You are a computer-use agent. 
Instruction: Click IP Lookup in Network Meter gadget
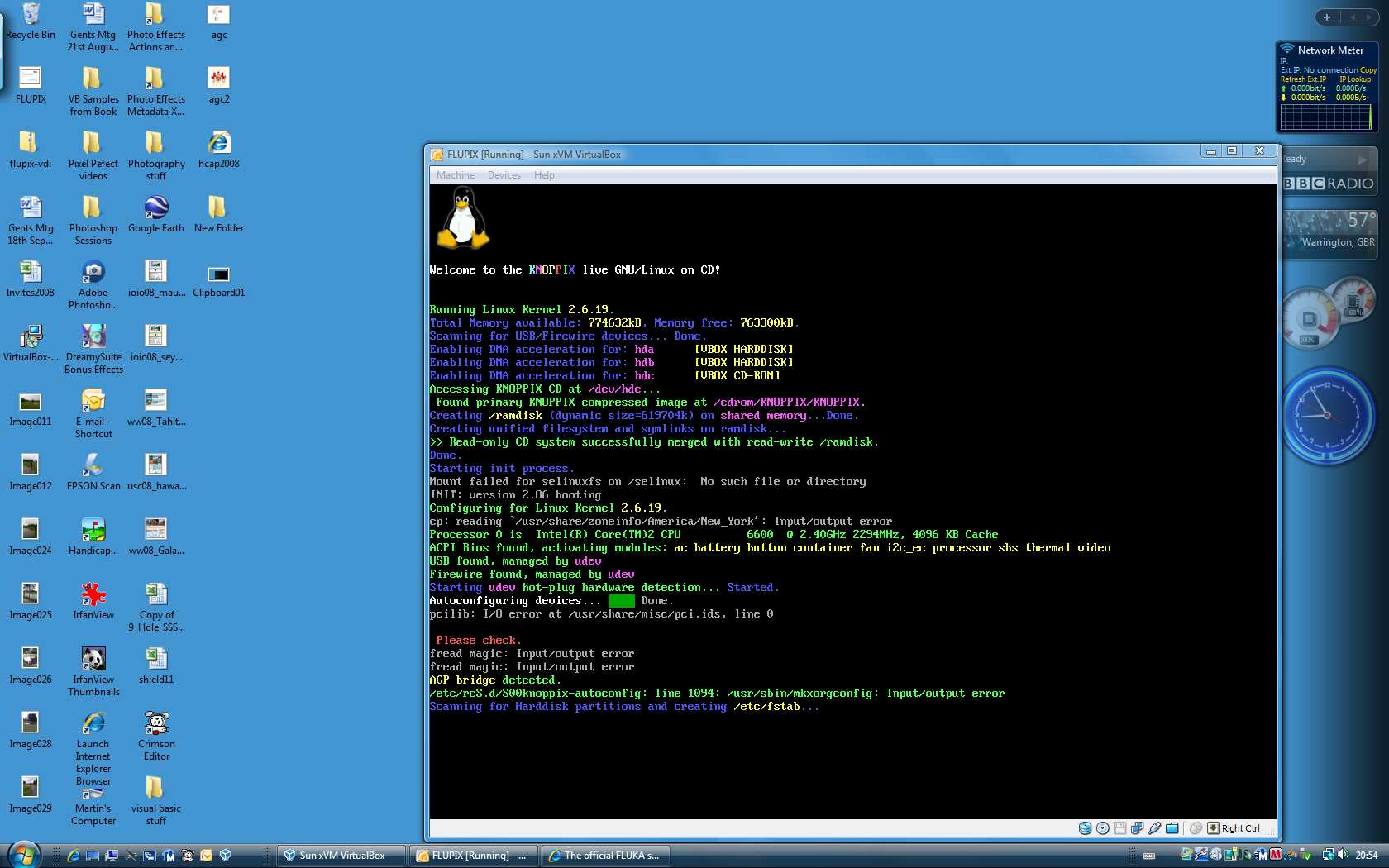pos(1355,79)
